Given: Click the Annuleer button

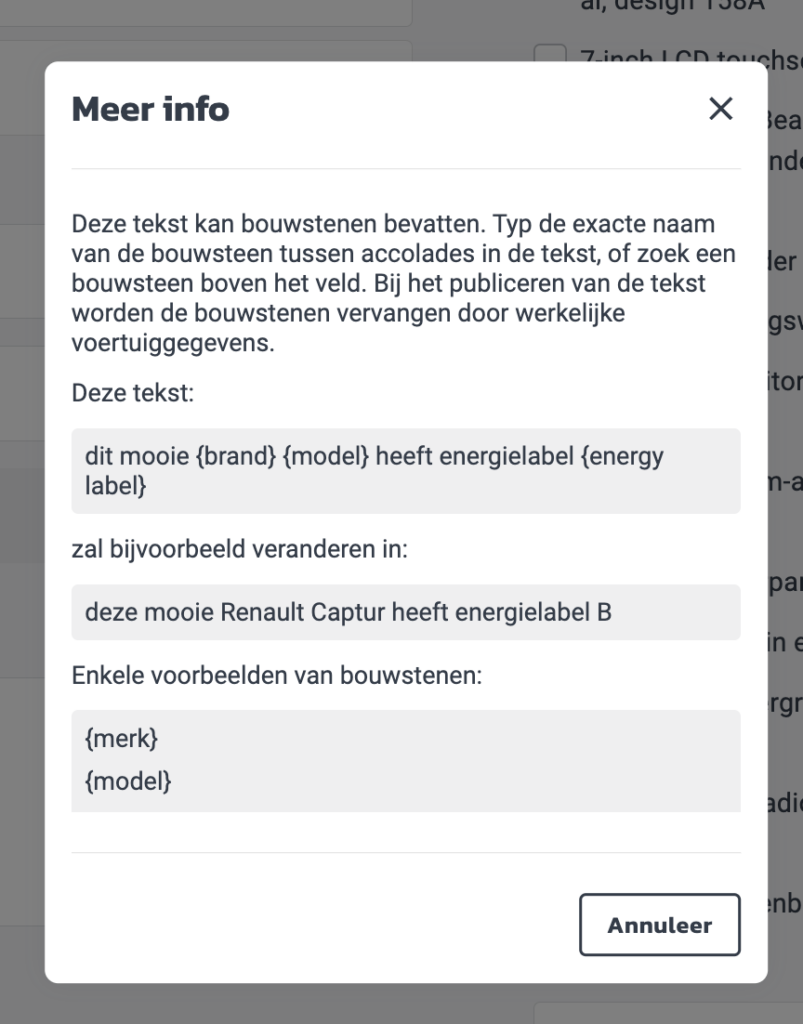Looking at the screenshot, I should (x=659, y=925).
